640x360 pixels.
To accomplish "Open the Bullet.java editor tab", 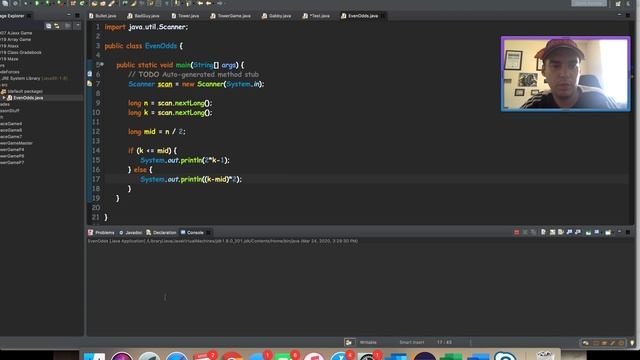I will tap(103, 16).
